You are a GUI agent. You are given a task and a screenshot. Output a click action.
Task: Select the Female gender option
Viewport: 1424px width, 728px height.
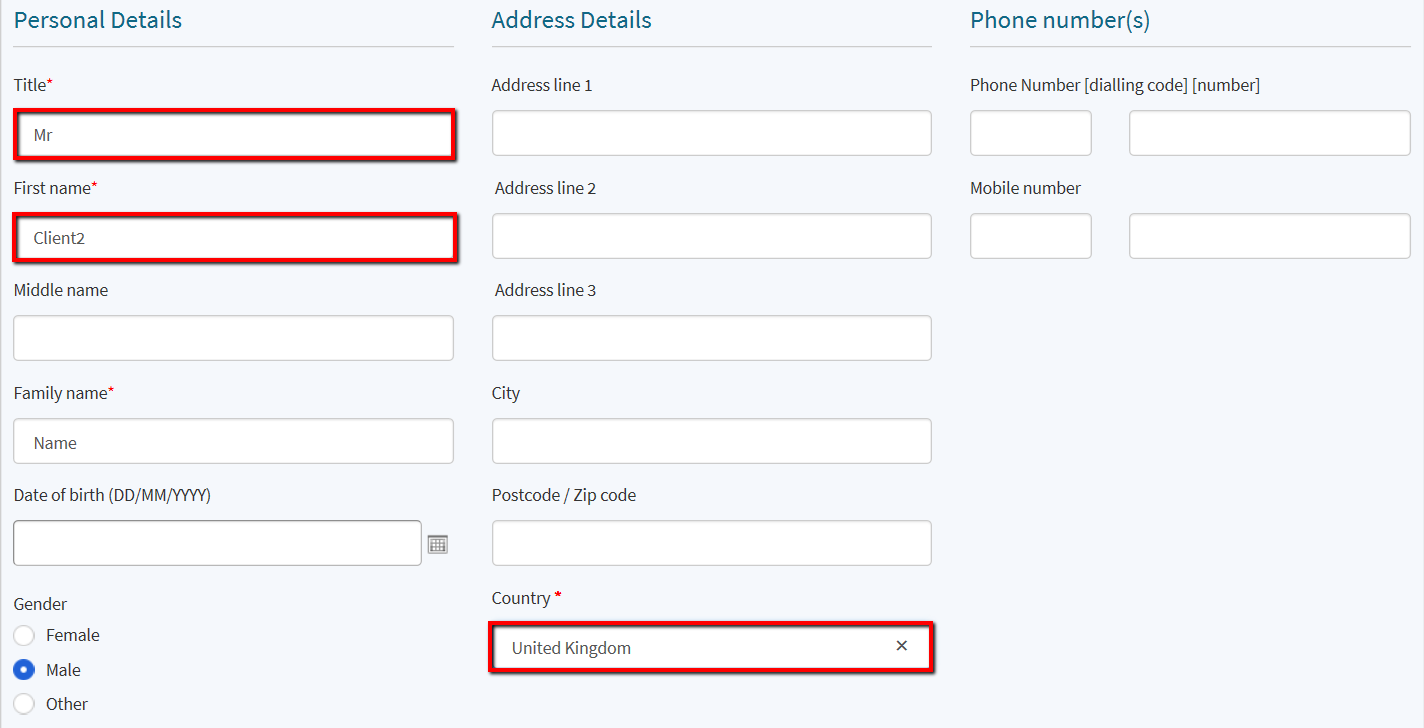pos(24,636)
